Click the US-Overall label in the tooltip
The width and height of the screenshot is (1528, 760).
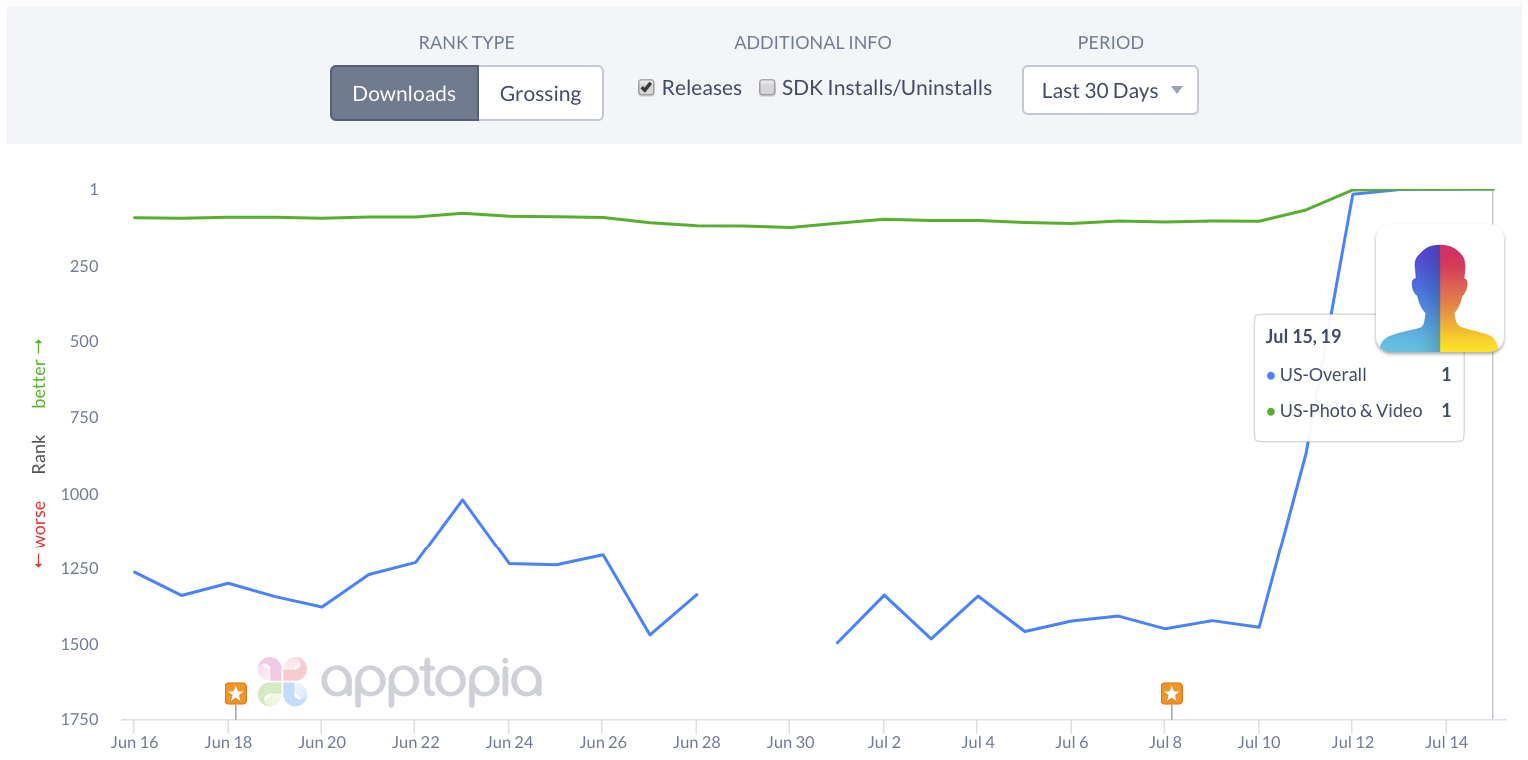(x=1323, y=375)
